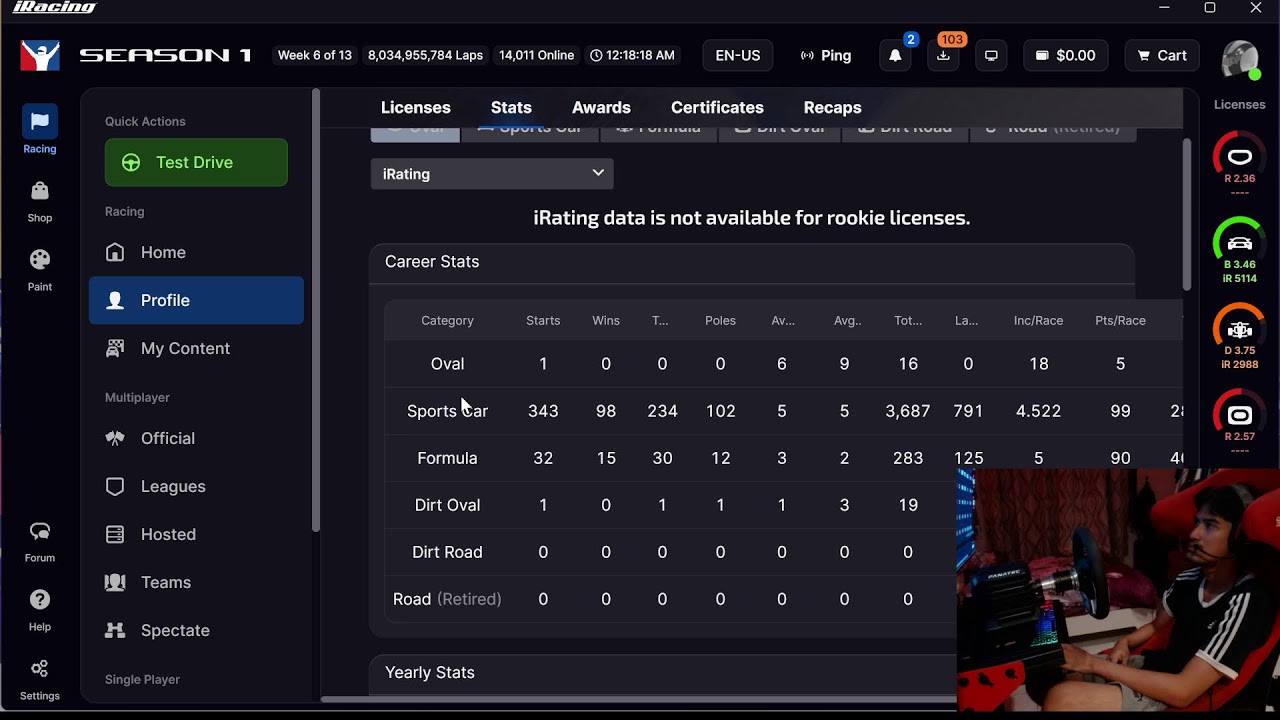The width and height of the screenshot is (1280, 720).
Task: Click the 14,011 Online counter
Action: tap(536, 56)
